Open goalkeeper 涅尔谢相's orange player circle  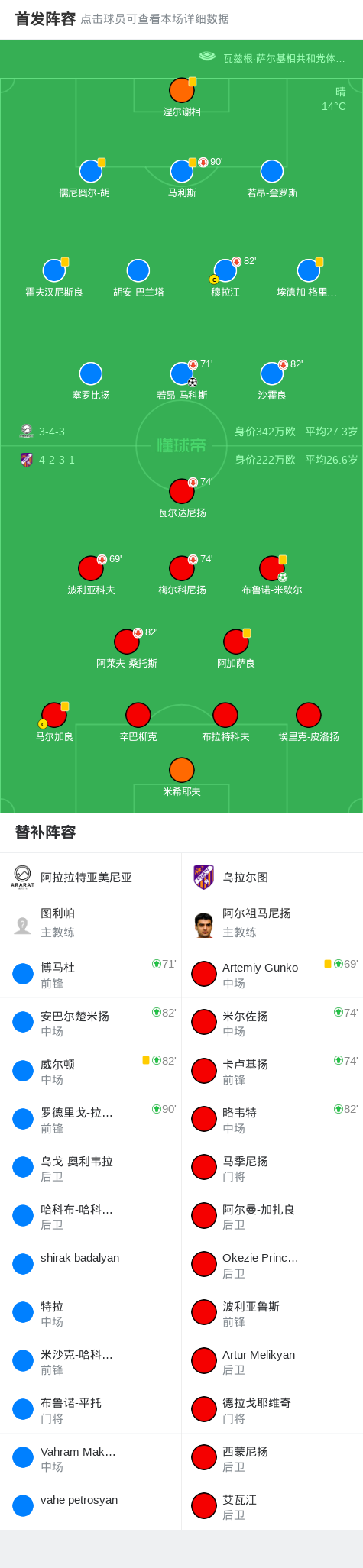click(181, 90)
